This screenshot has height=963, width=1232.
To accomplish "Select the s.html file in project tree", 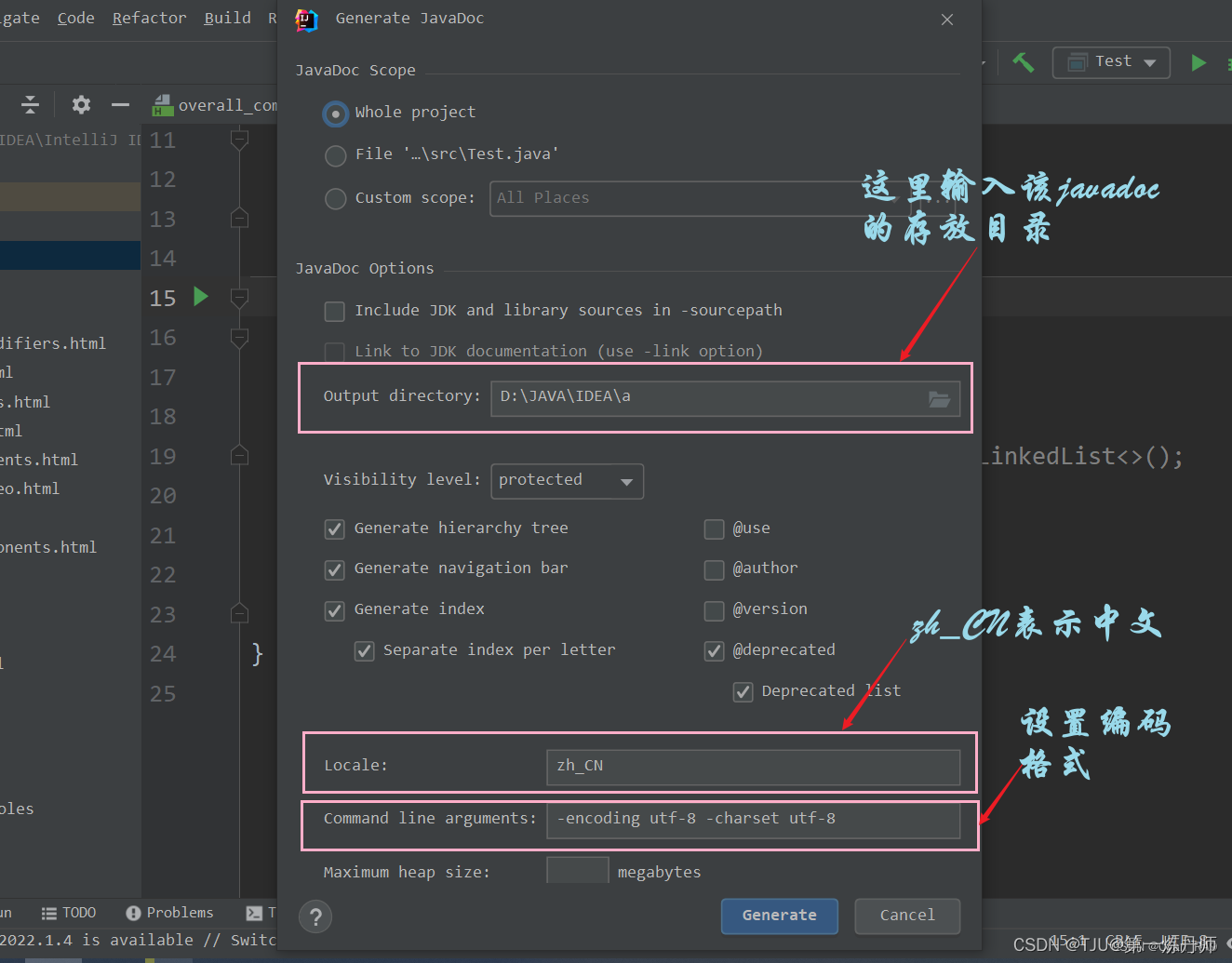I will 25,402.
